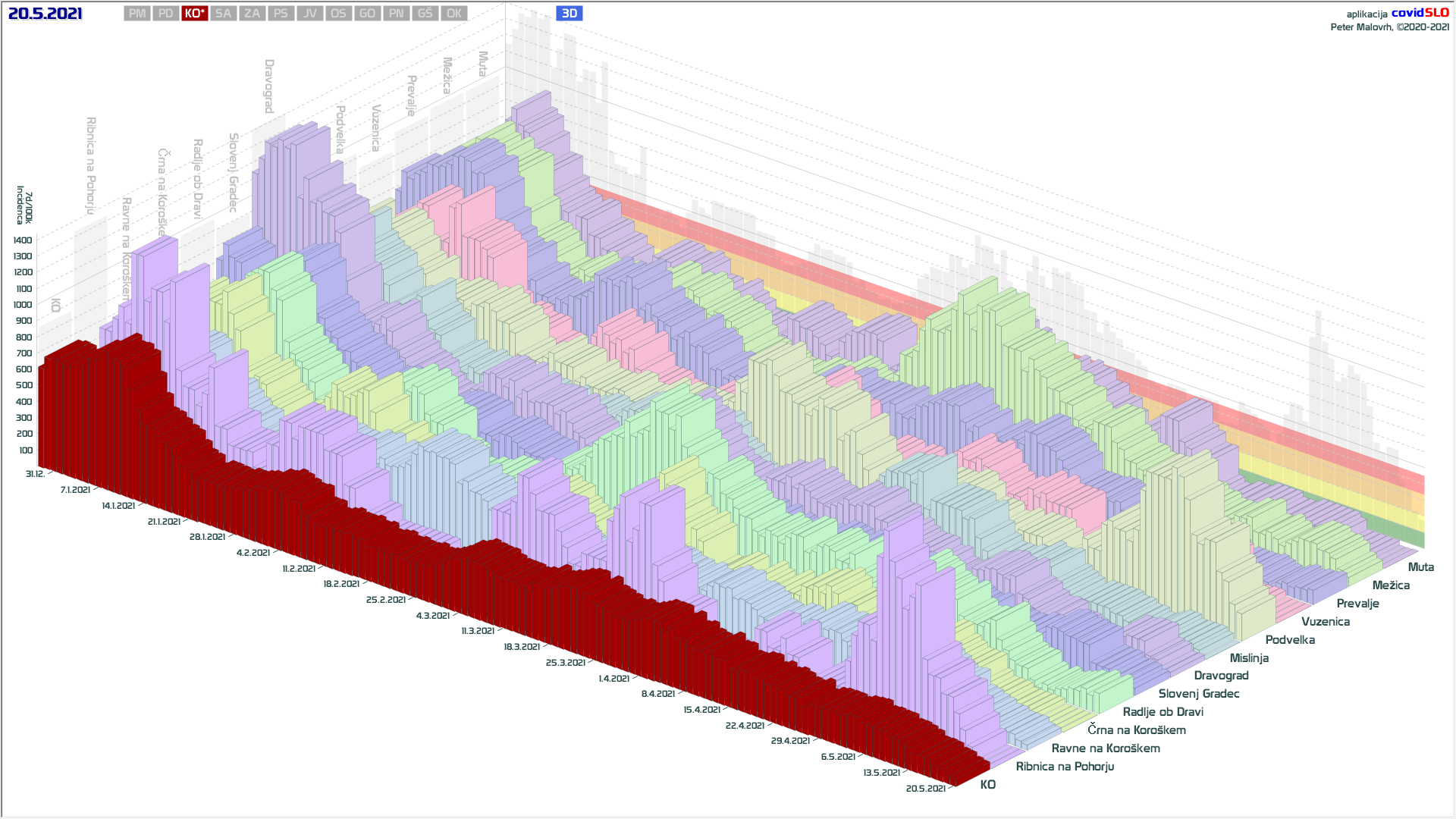Select the PN region button
The height and width of the screenshot is (819, 1456).
396,14
